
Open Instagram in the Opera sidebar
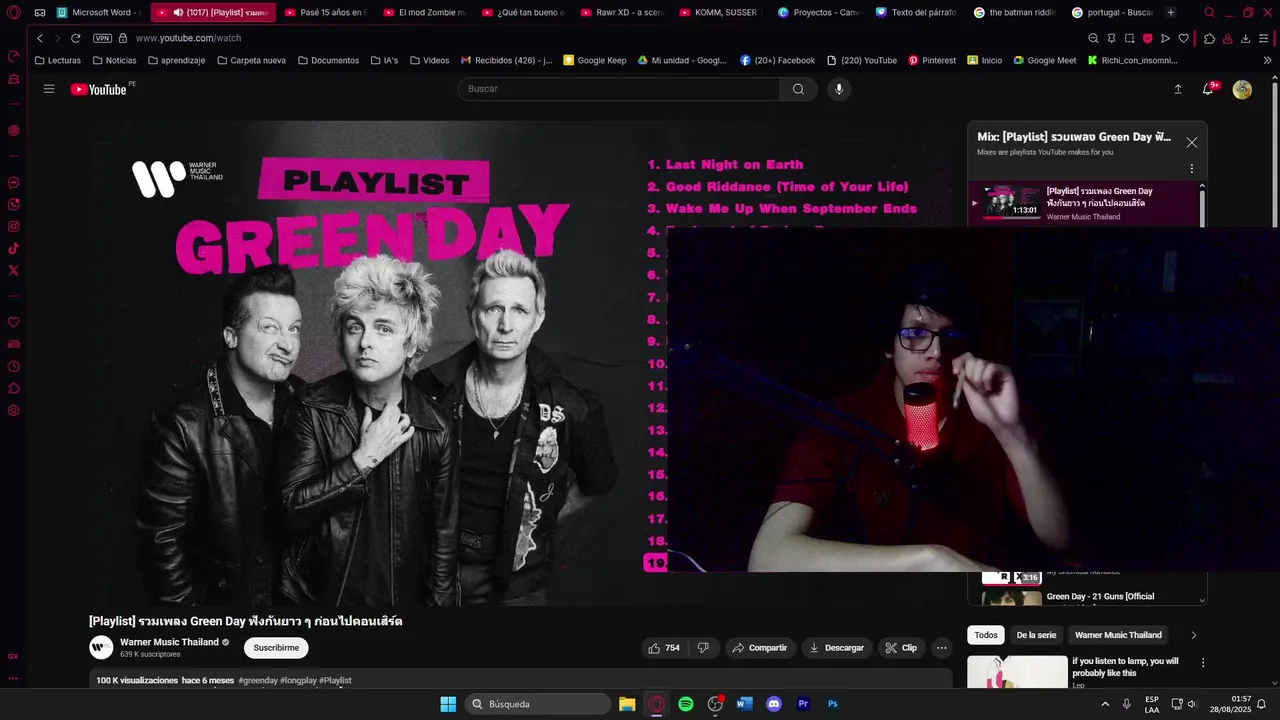(14, 227)
